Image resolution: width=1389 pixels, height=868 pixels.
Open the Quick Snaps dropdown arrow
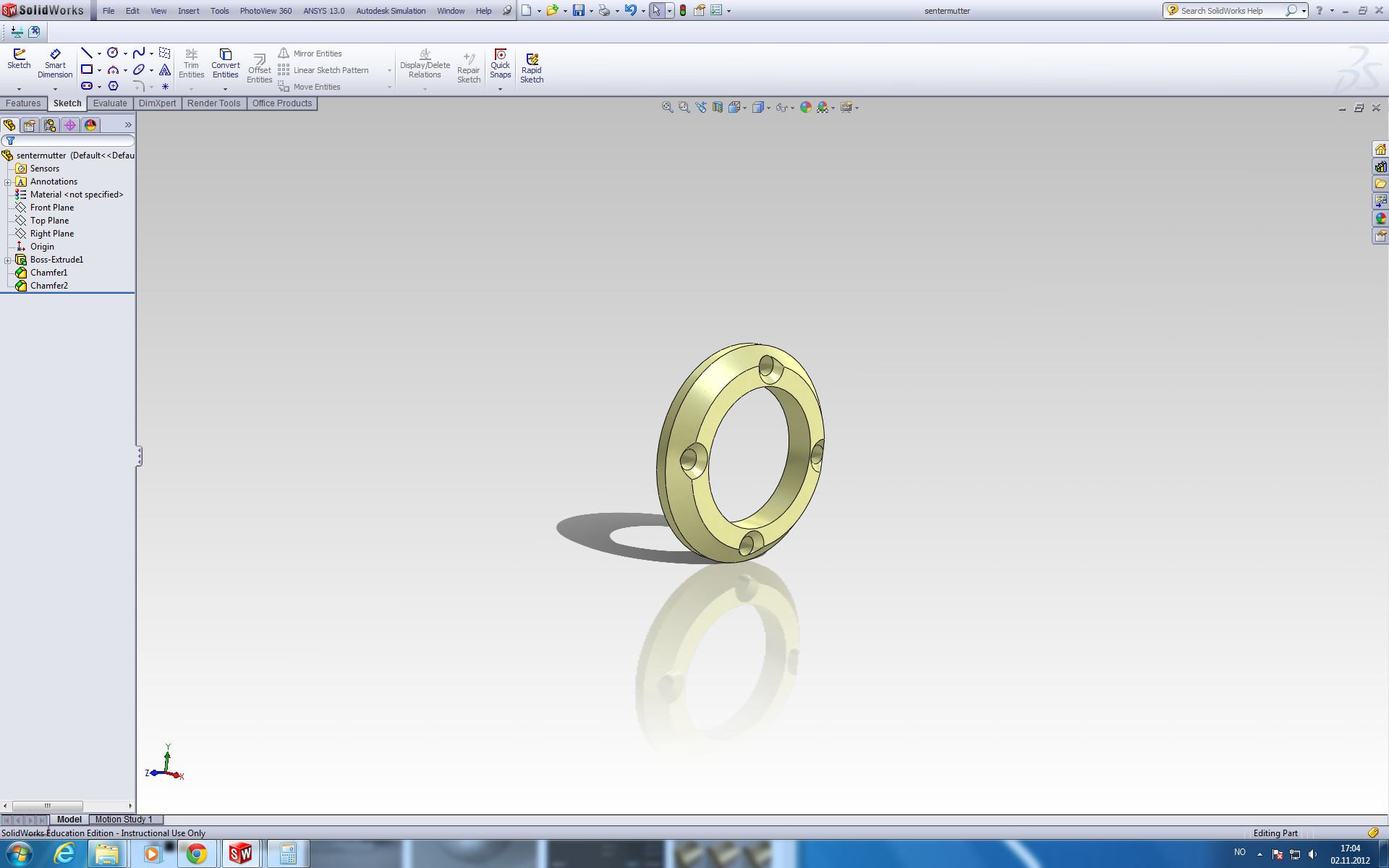click(x=500, y=89)
